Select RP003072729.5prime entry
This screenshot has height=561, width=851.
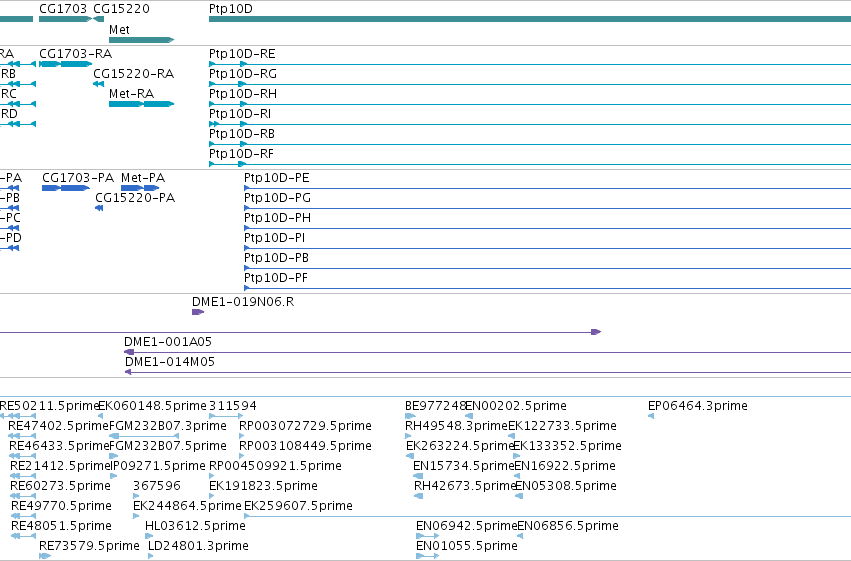[306, 426]
